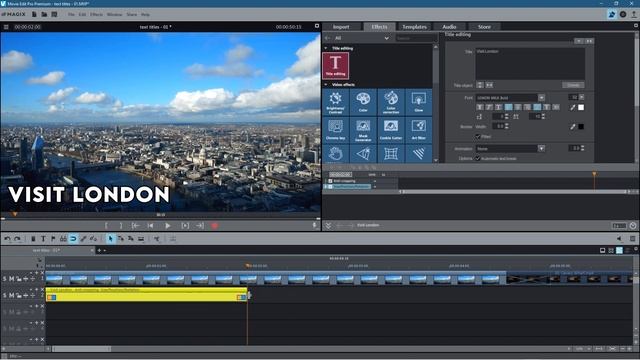The image size is (640, 360).
Task: Toggle the Filled checkbox under Border
Action: 478,136
